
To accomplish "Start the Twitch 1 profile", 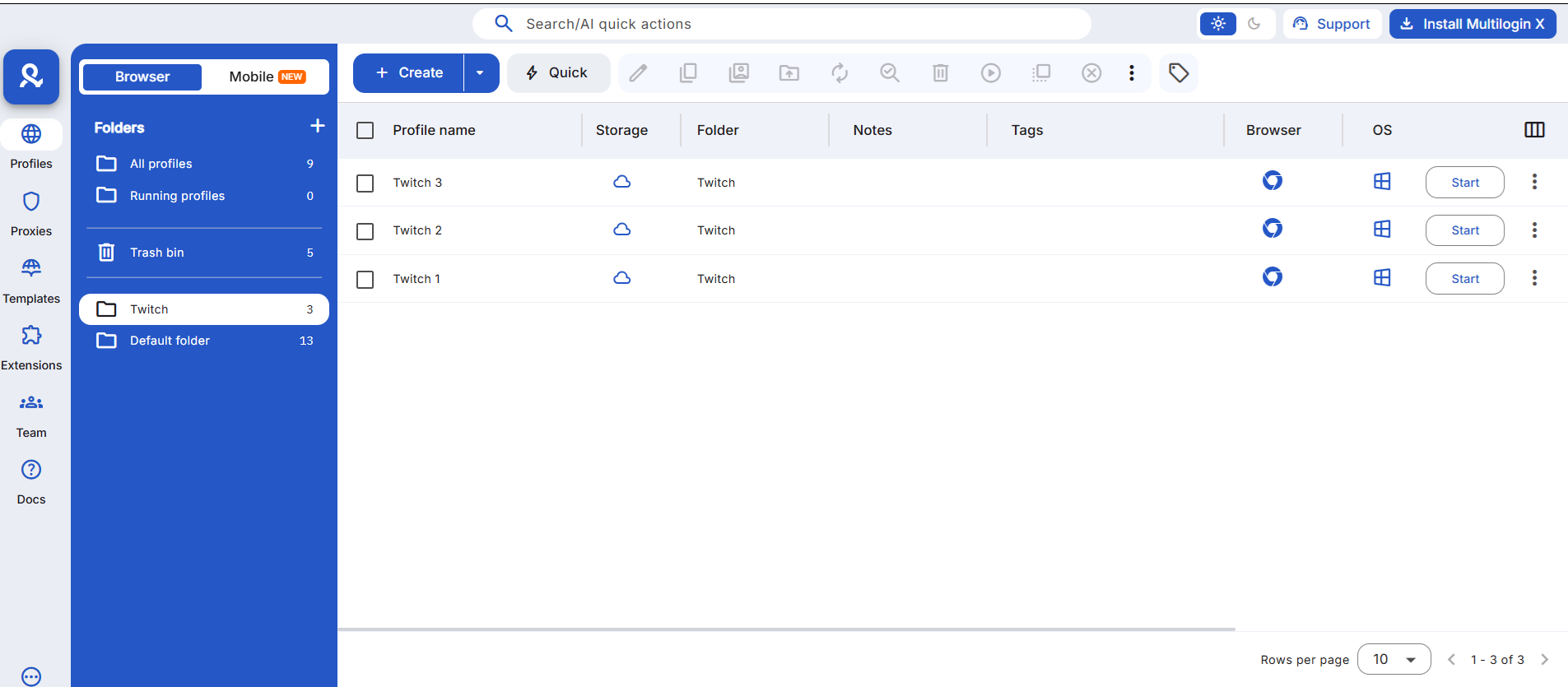I will pyautogui.click(x=1464, y=279).
